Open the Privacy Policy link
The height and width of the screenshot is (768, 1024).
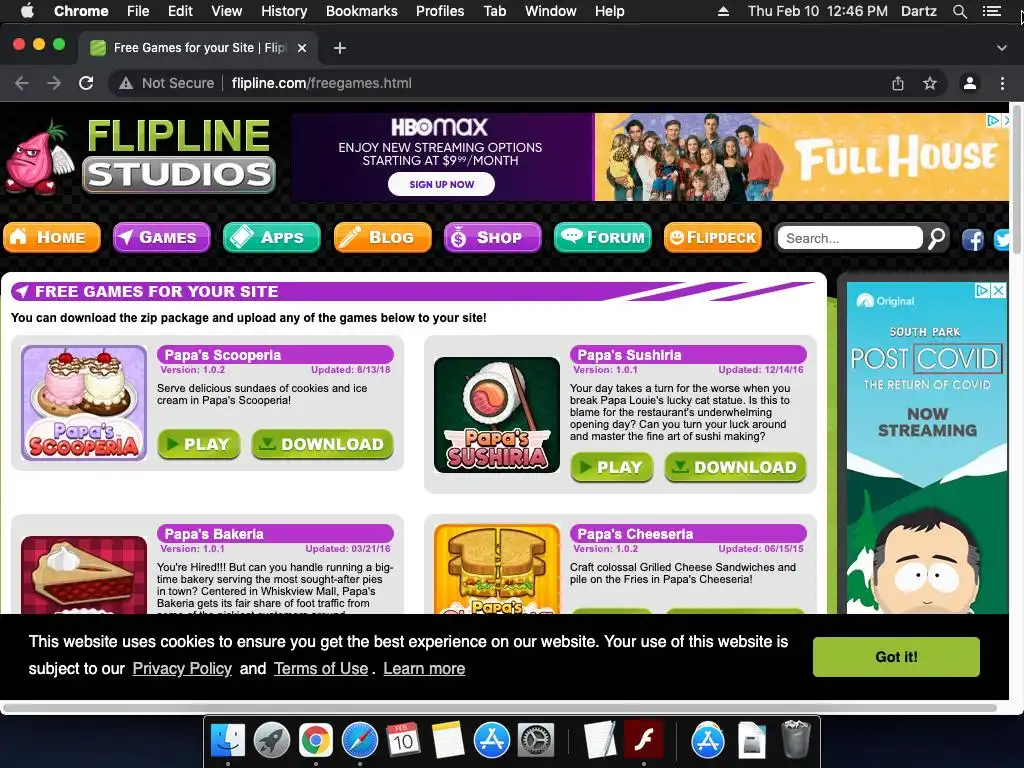click(x=182, y=669)
